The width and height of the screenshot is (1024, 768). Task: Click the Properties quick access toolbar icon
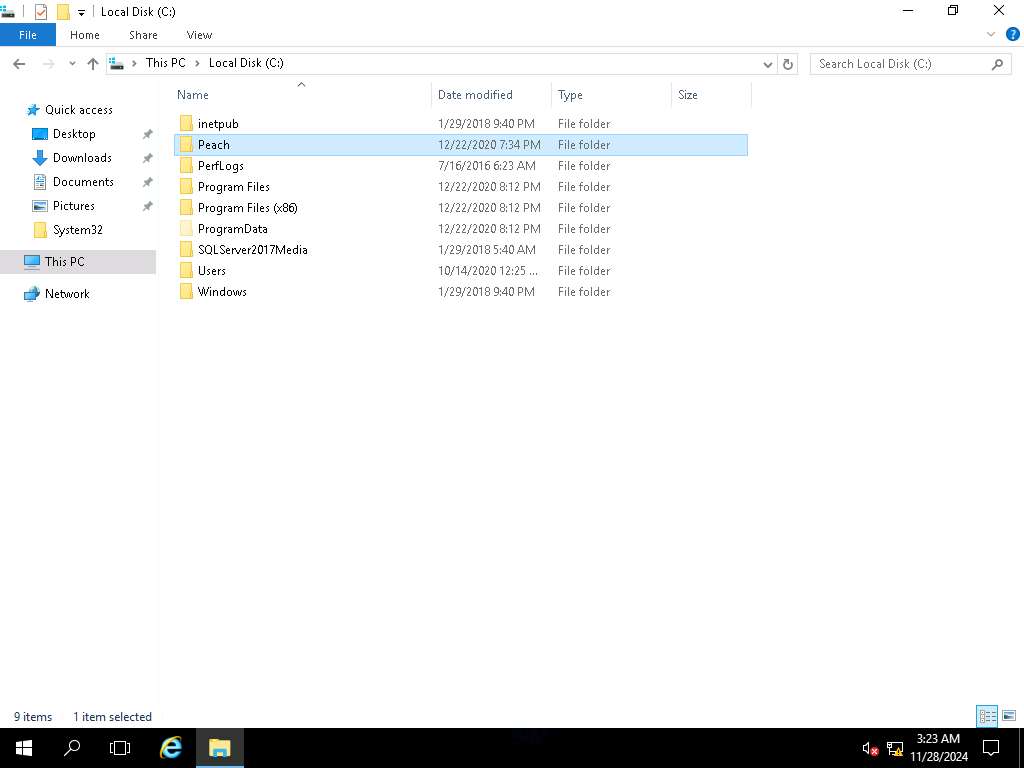tap(41, 12)
